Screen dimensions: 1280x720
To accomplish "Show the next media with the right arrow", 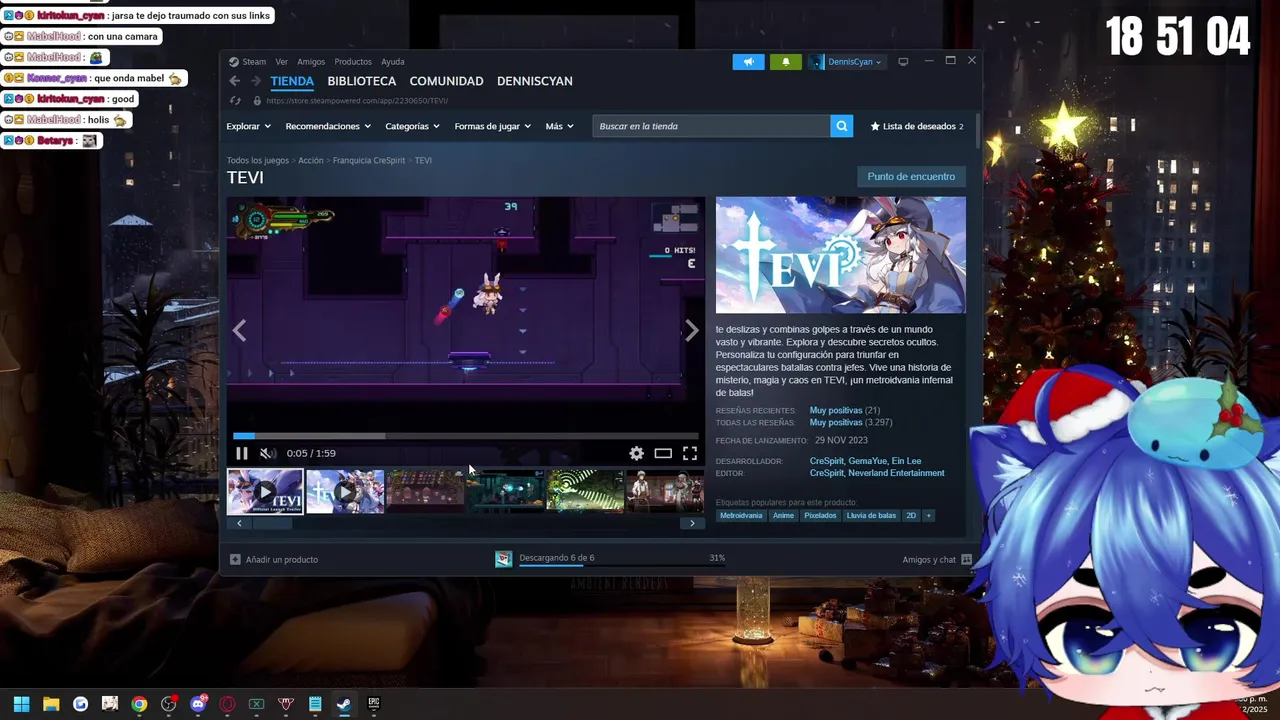I will click(691, 331).
